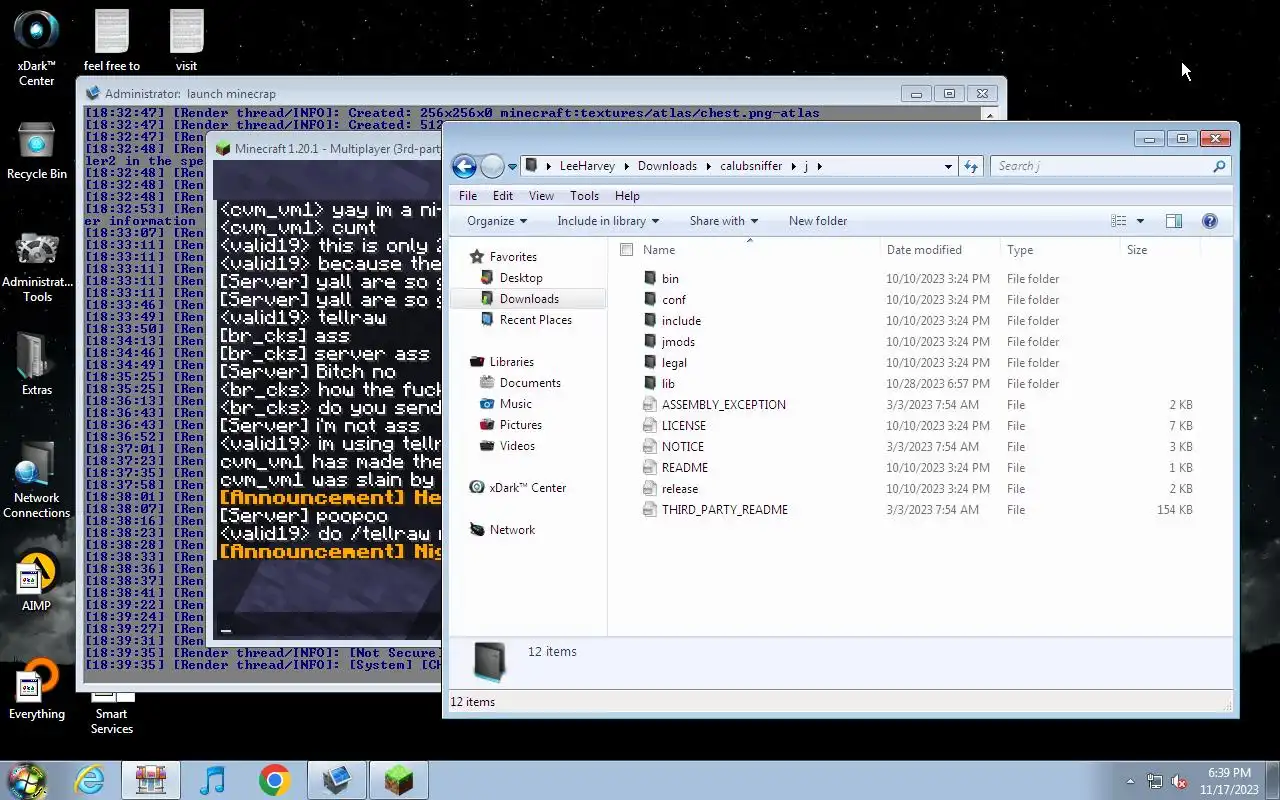Open the music note taskbar icon
This screenshot has width=1280, height=800.
point(213,780)
